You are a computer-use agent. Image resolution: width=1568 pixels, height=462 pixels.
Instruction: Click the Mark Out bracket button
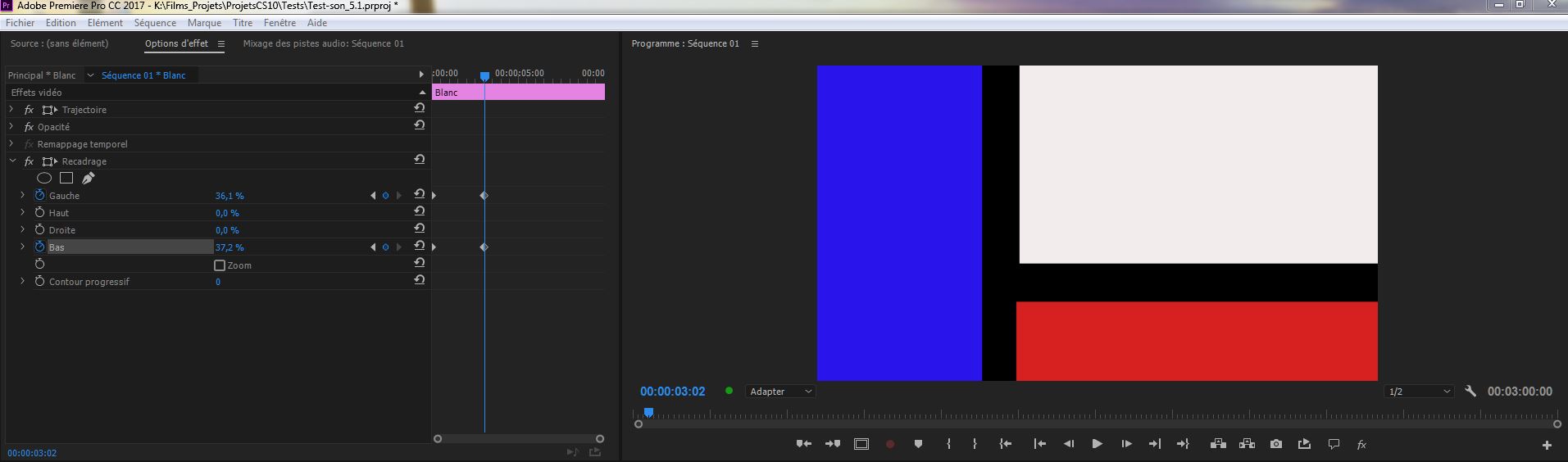pos(975,444)
